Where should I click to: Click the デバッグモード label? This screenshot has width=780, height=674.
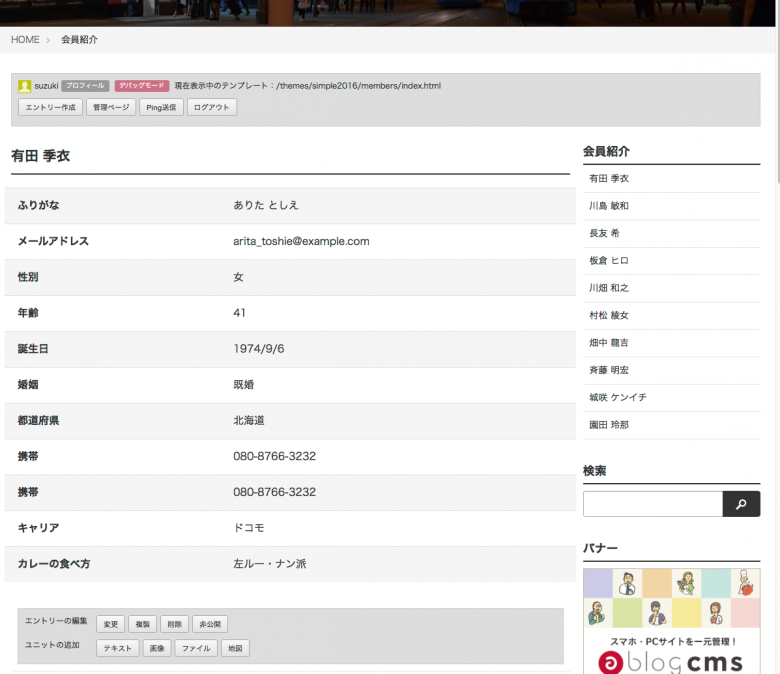(142, 86)
